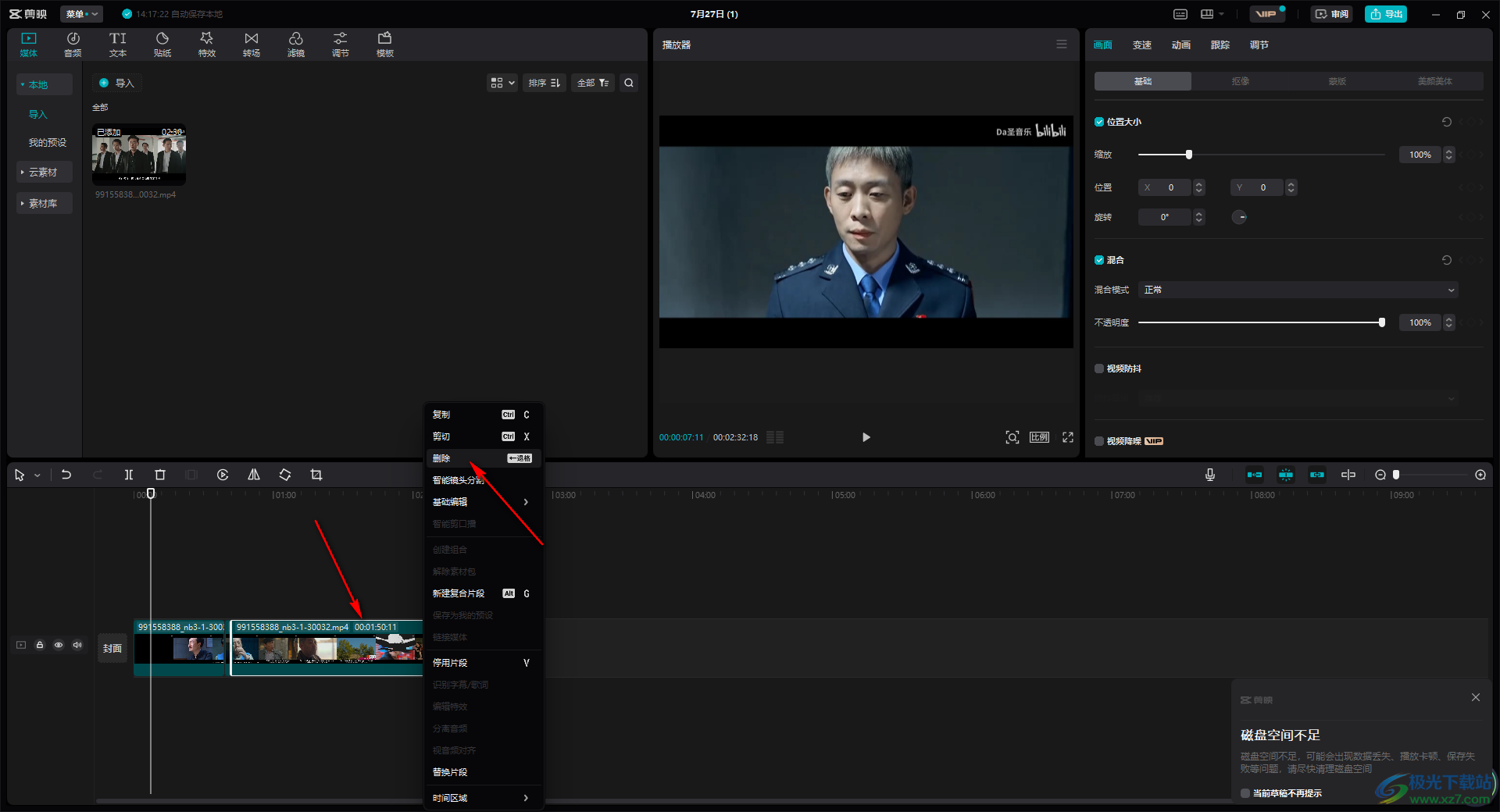Click the Undo arrow in timeline toolbar
Viewport: 1500px width, 812px height.
[x=66, y=475]
